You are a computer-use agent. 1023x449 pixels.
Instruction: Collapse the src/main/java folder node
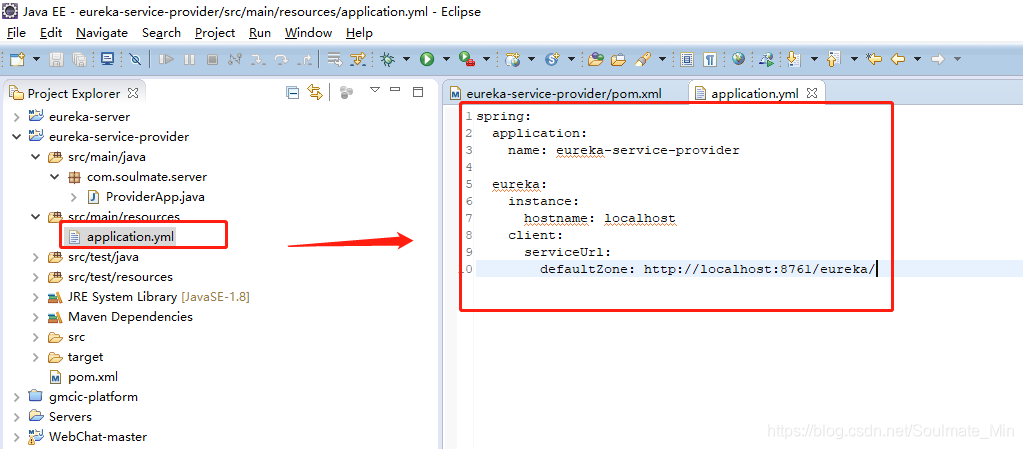[x=36, y=157]
